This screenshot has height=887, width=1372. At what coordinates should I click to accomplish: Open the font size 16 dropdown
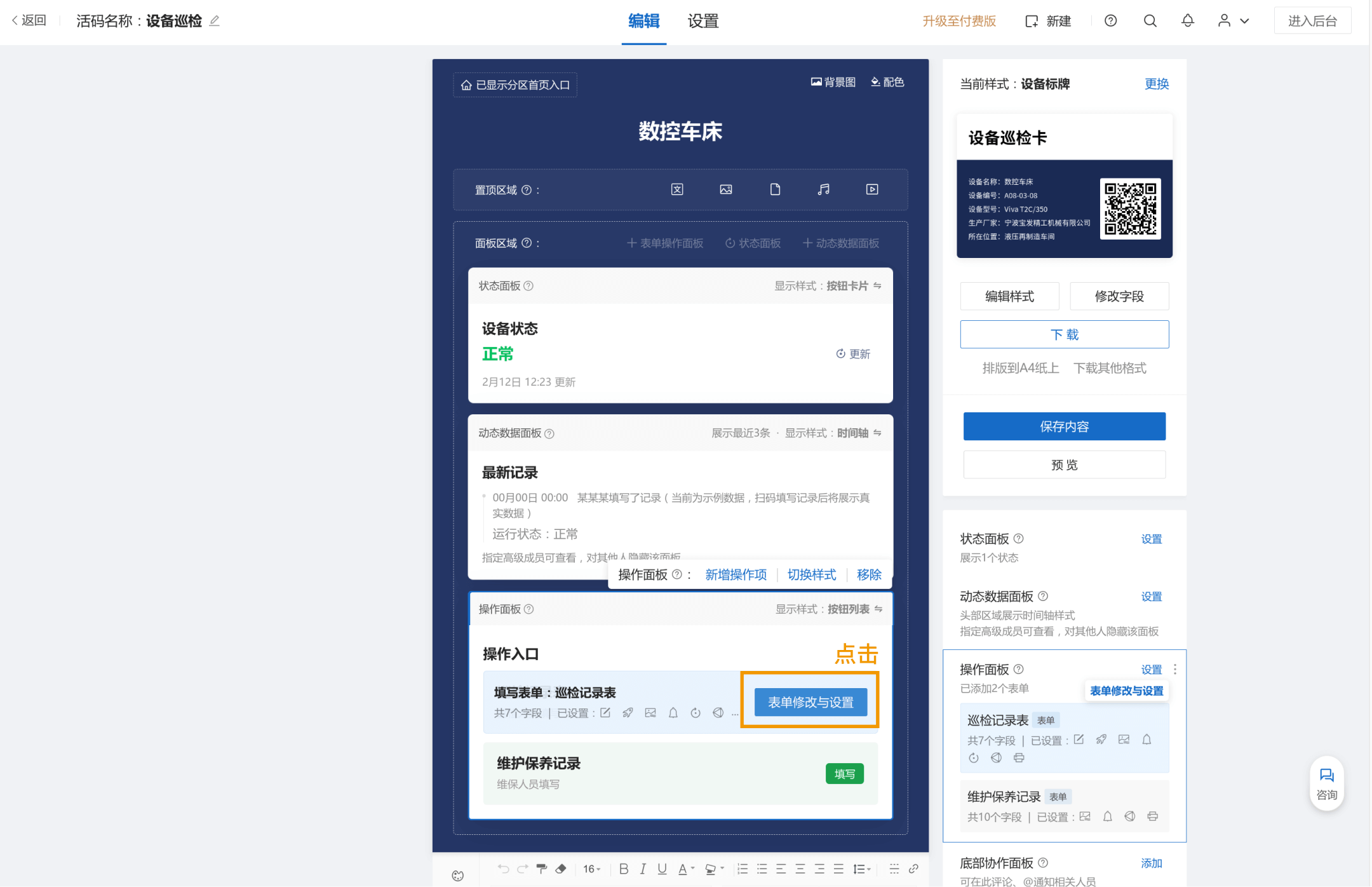click(591, 869)
